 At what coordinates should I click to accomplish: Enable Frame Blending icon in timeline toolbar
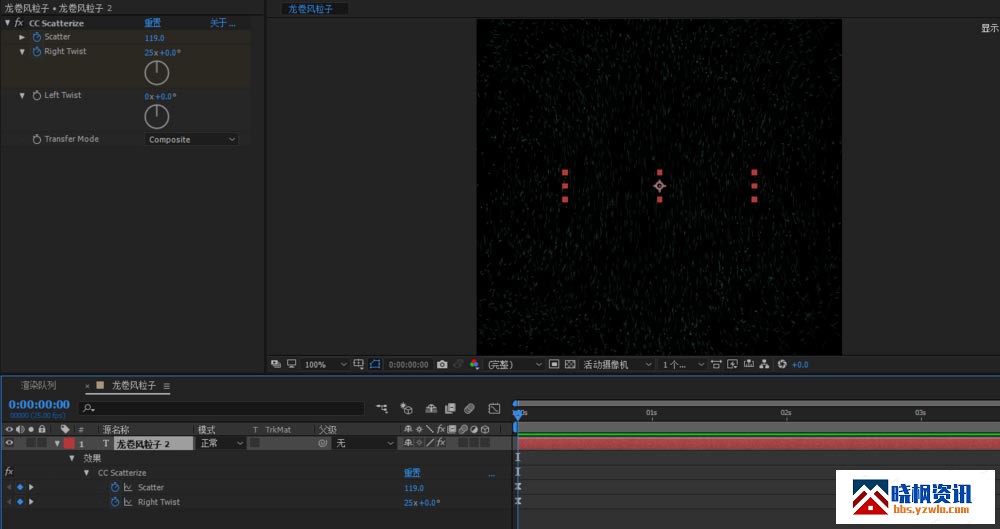450,408
